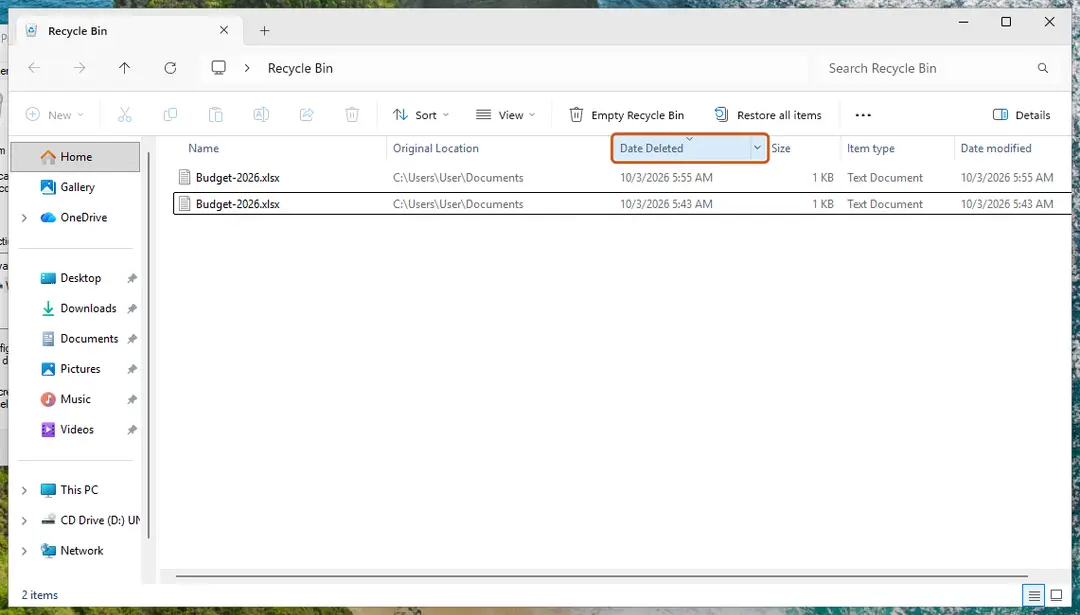
Task: Expand the This PC tree node
Action: (x=24, y=490)
